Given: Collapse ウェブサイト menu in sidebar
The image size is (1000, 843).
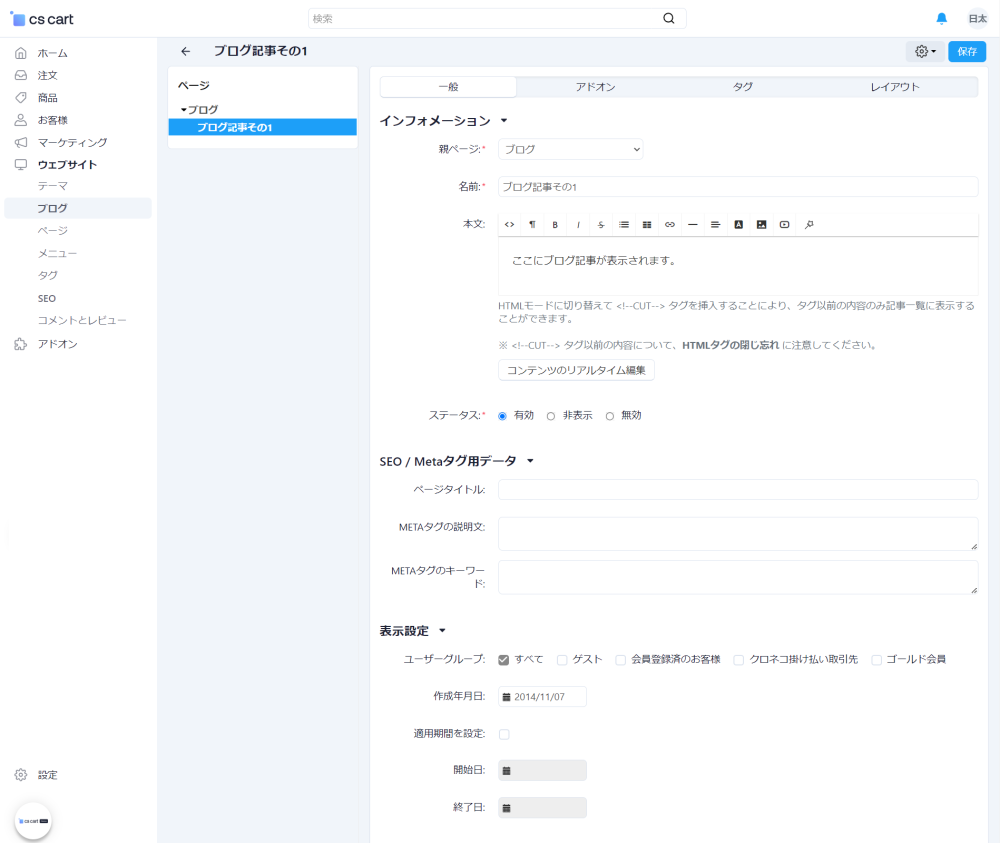Looking at the screenshot, I should pos(67,165).
